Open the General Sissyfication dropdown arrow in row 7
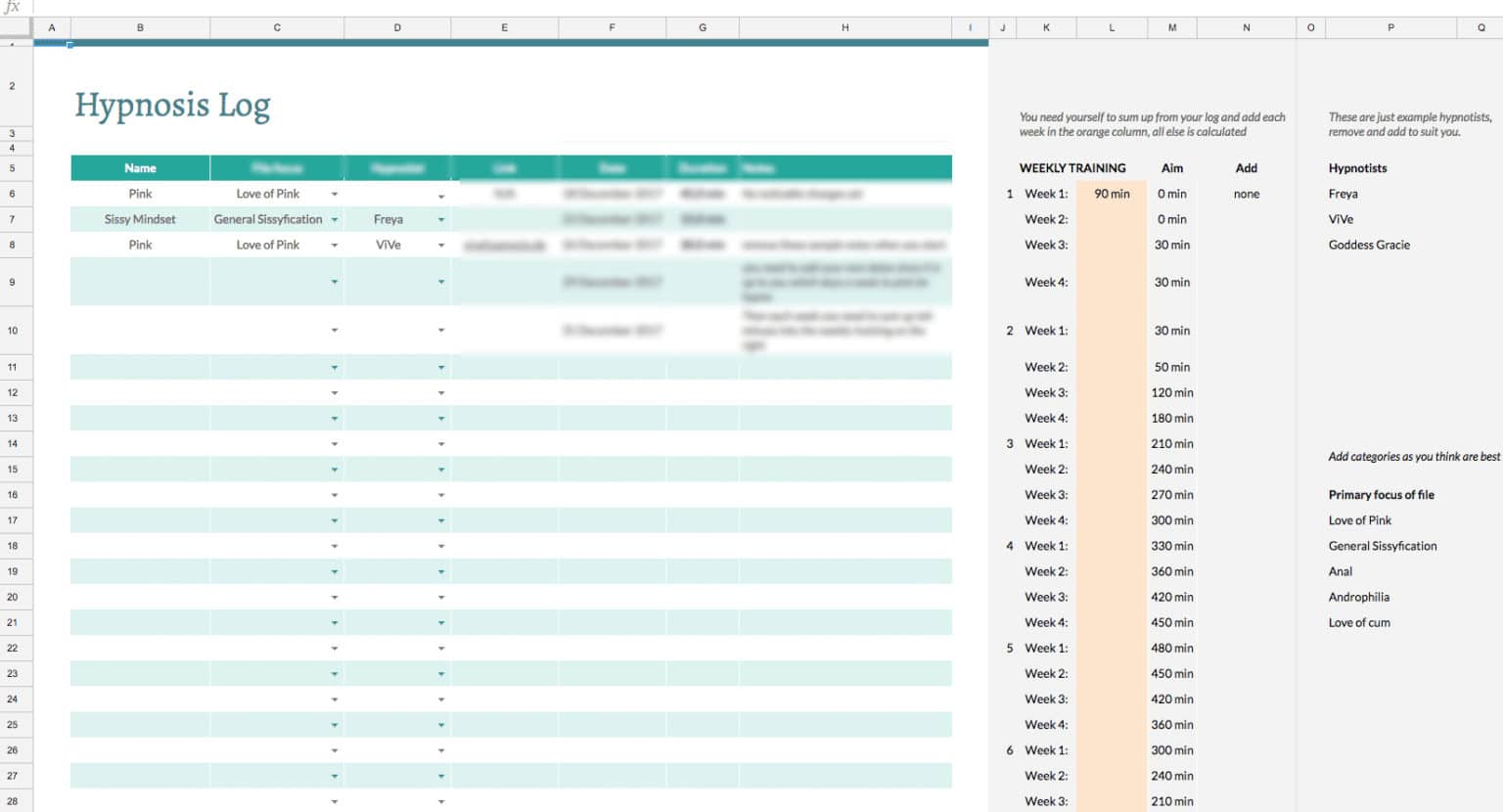Viewport: 1503px width, 812px height. (x=335, y=220)
